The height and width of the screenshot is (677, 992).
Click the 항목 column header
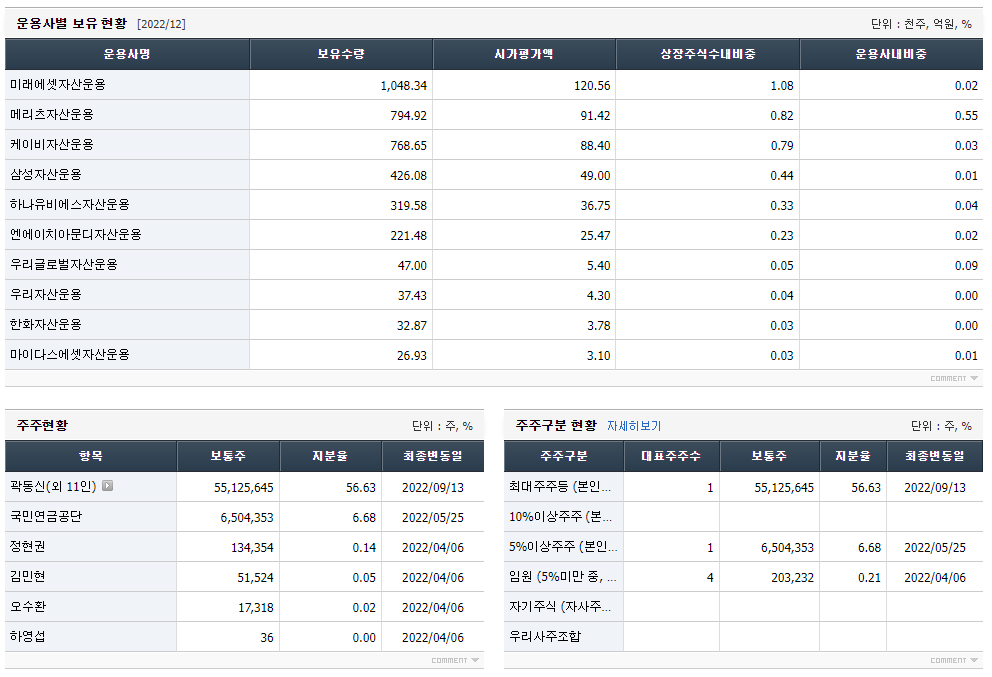click(x=91, y=456)
